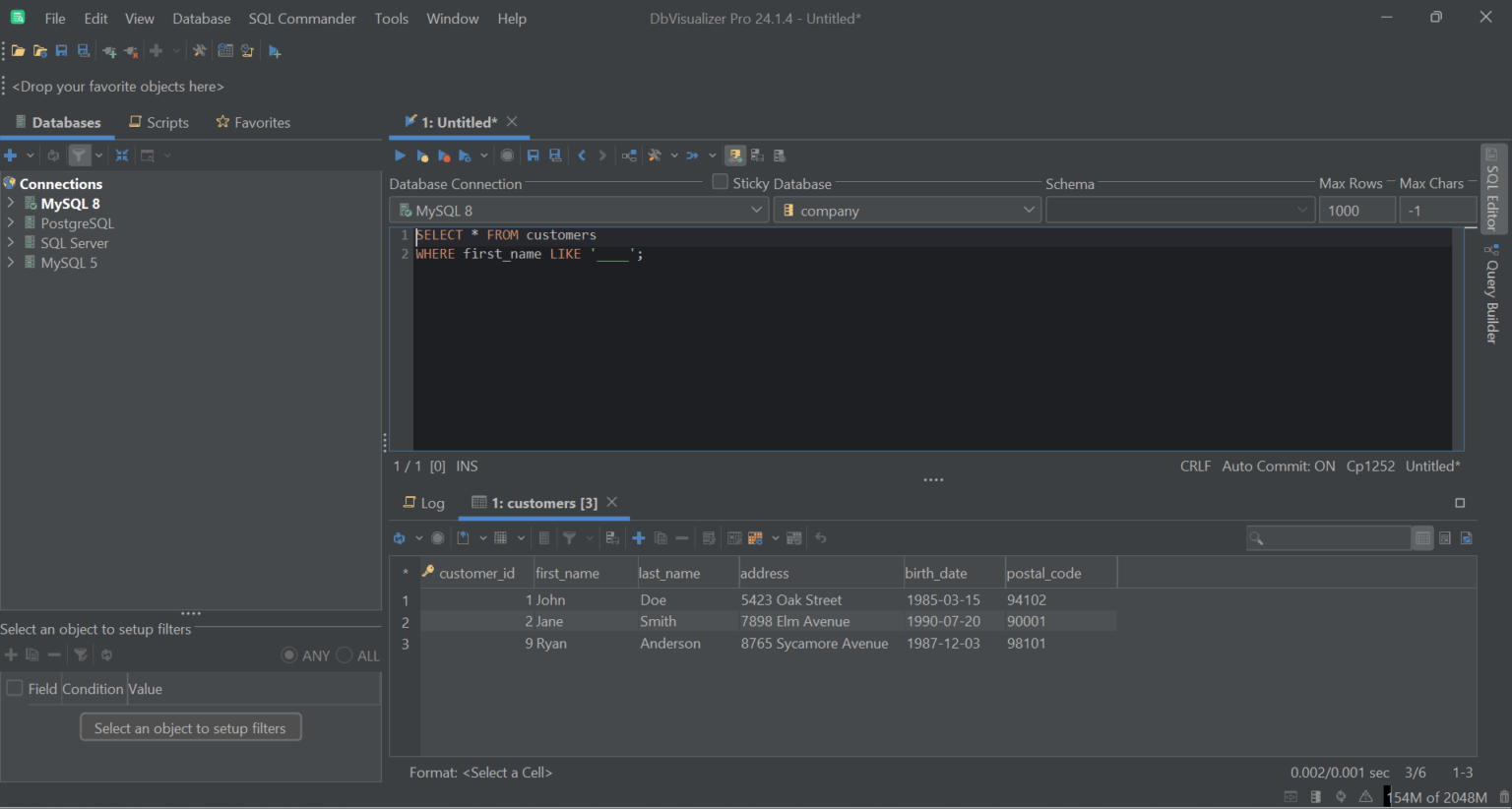Click Select an object to setup filters
The image size is (1512, 809).
tap(190, 726)
